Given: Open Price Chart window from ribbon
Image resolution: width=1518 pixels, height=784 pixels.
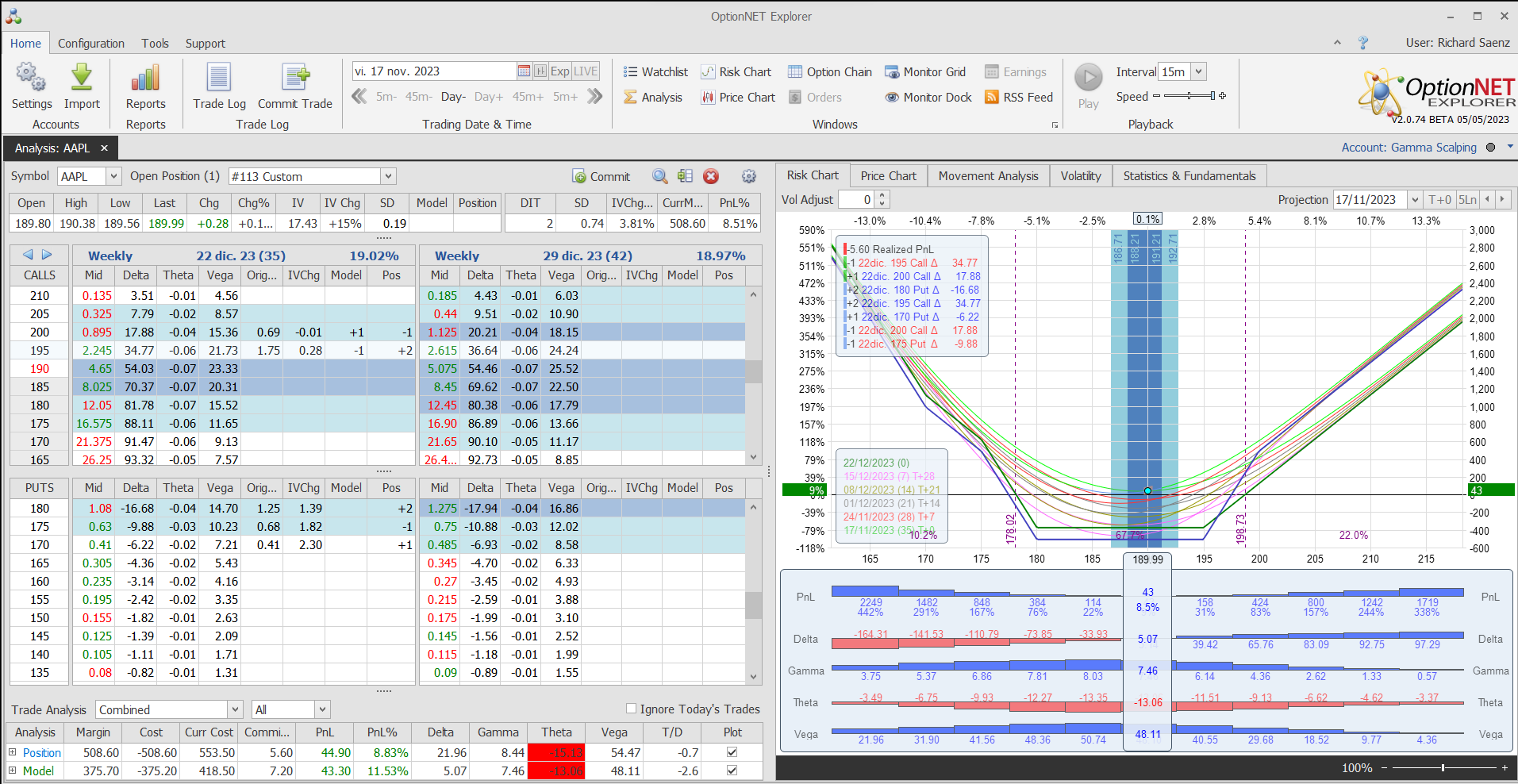Looking at the screenshot, I should coord(738,98).
